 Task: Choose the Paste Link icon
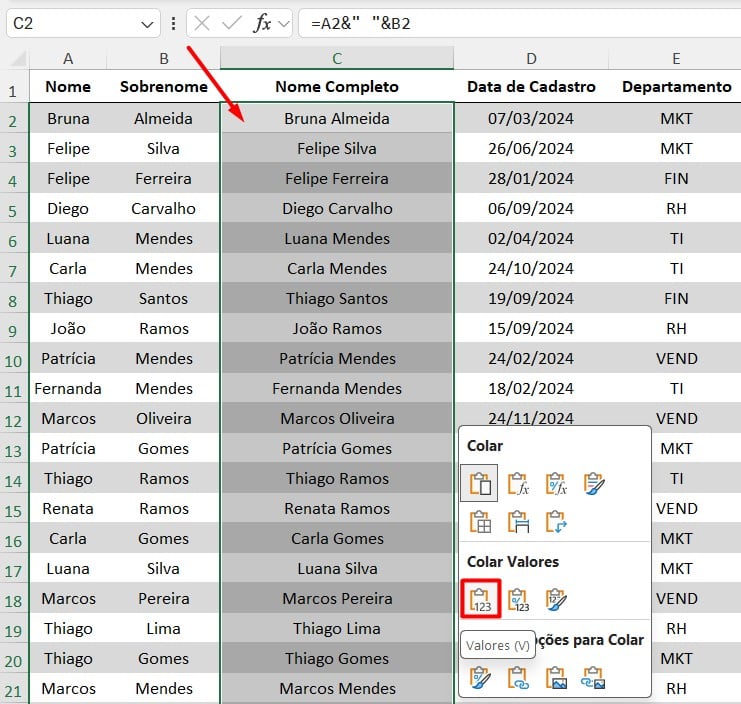518,678
